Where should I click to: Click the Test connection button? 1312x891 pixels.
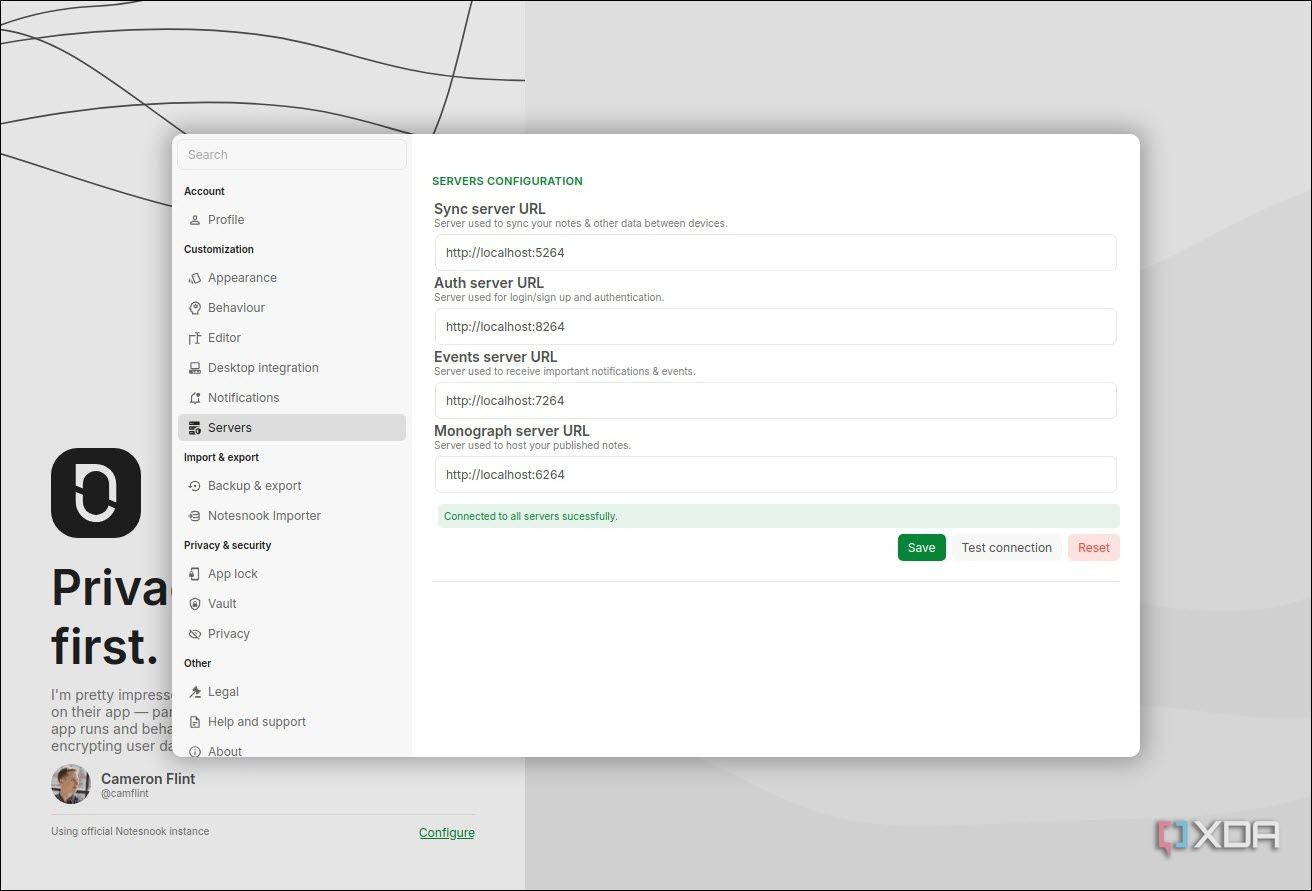[1006, 547]
